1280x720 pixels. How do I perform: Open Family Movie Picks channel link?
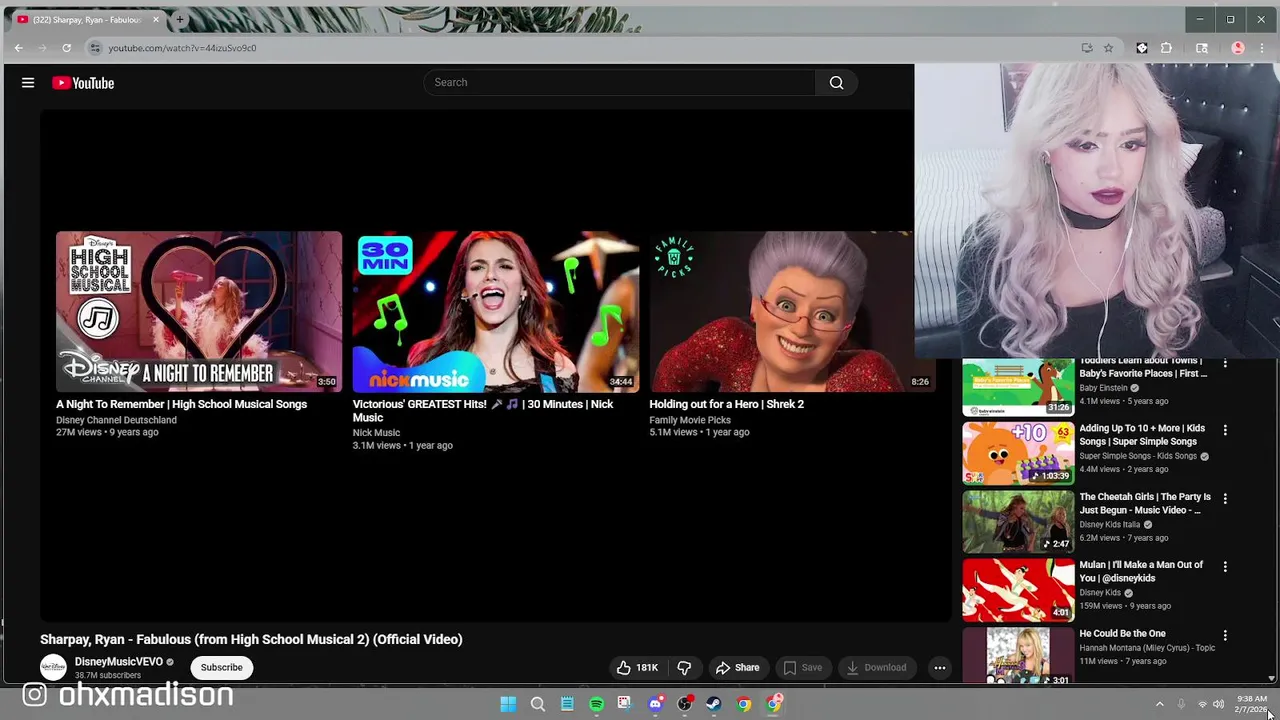pyautogui.click(x=690, y=420)
